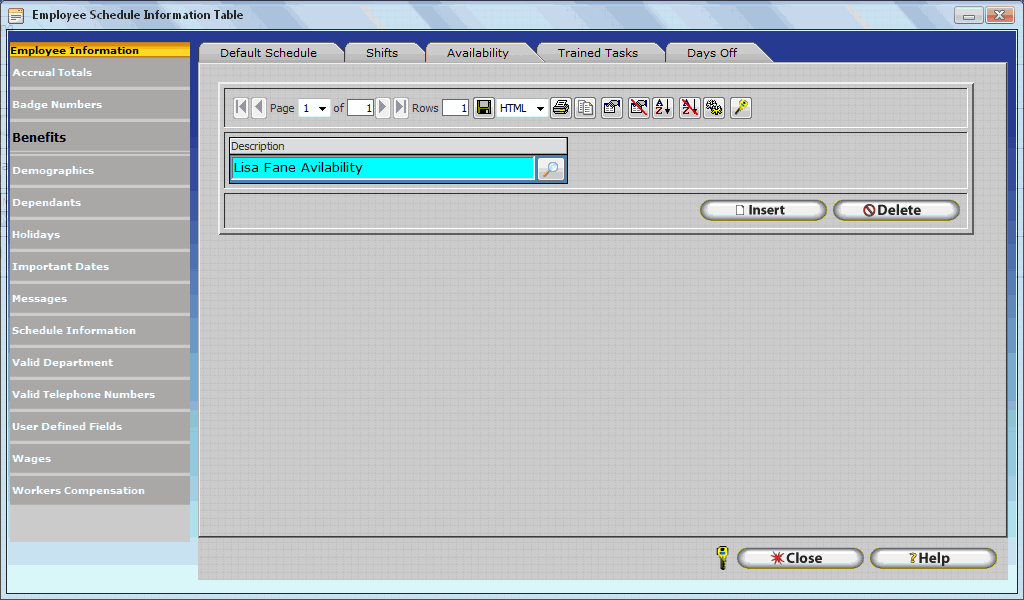The image size is (1024, 600).
Task: Switch to the Trained Tasks tab
Action: (x=597, y=53)
